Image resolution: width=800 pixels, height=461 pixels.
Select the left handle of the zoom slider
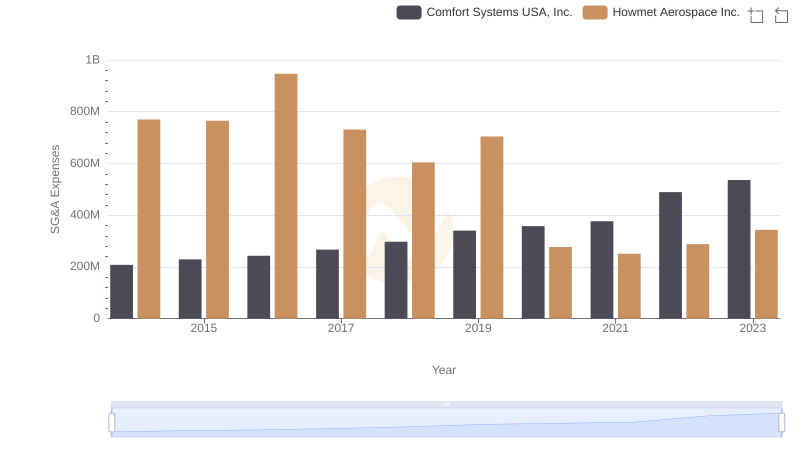coord(112,422)
